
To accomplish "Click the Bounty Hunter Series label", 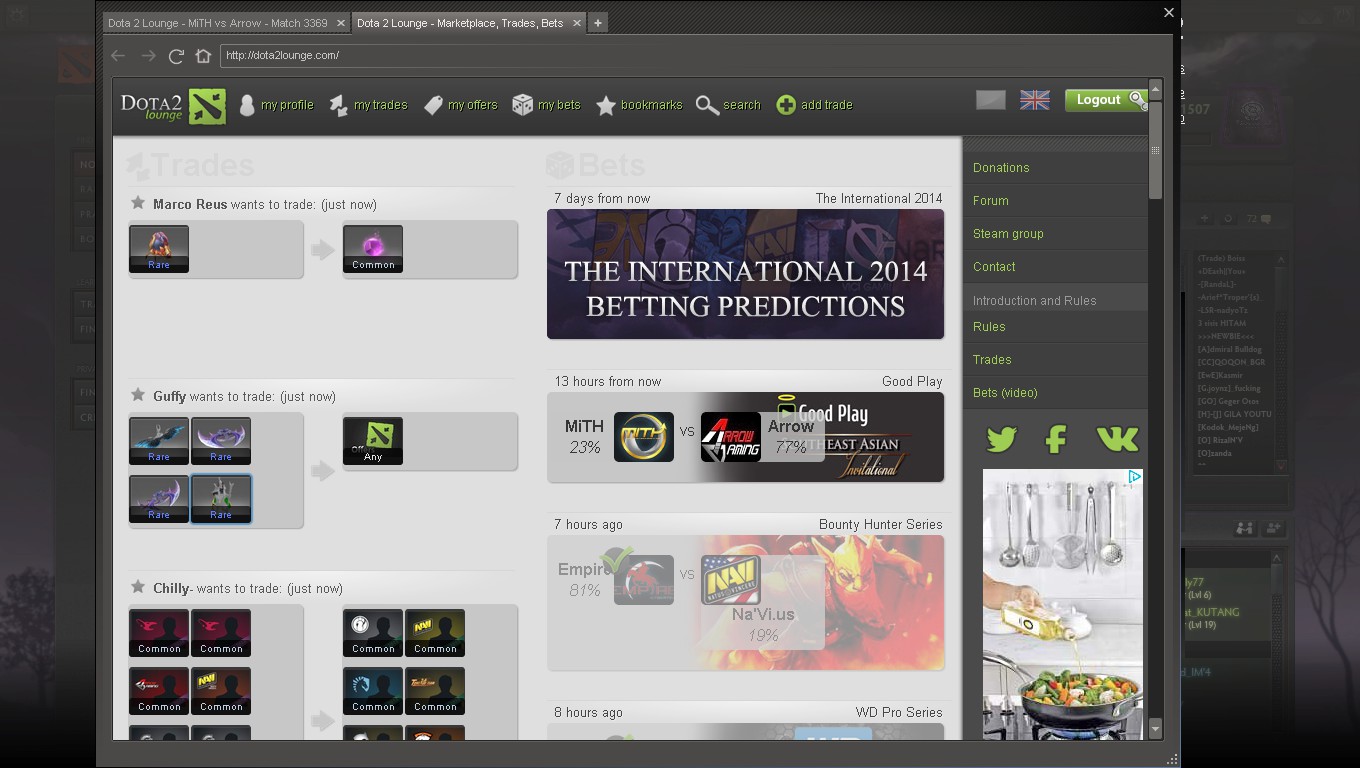I will tap(880, 524).
